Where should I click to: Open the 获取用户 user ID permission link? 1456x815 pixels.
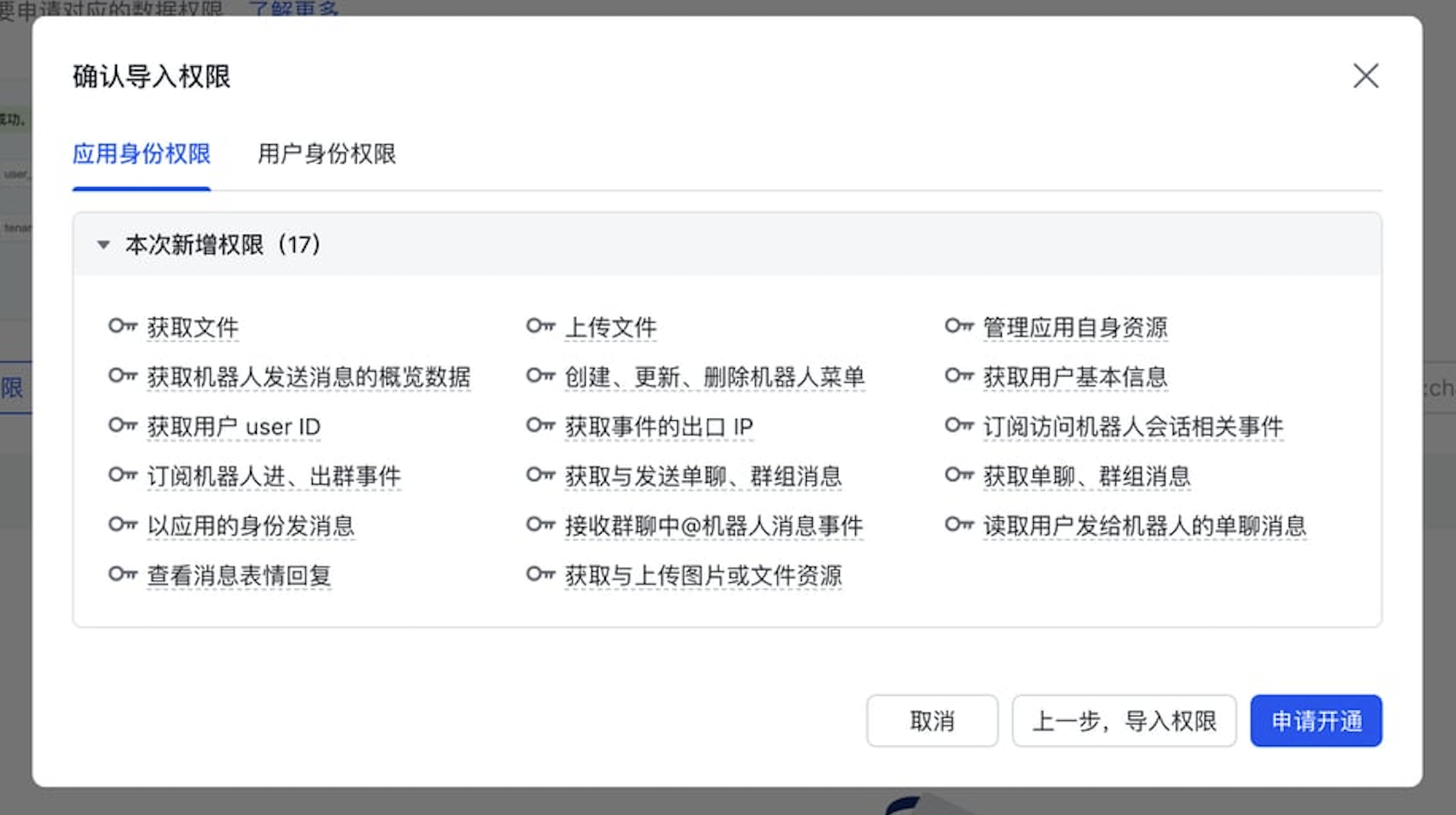(x=234, y=427)
